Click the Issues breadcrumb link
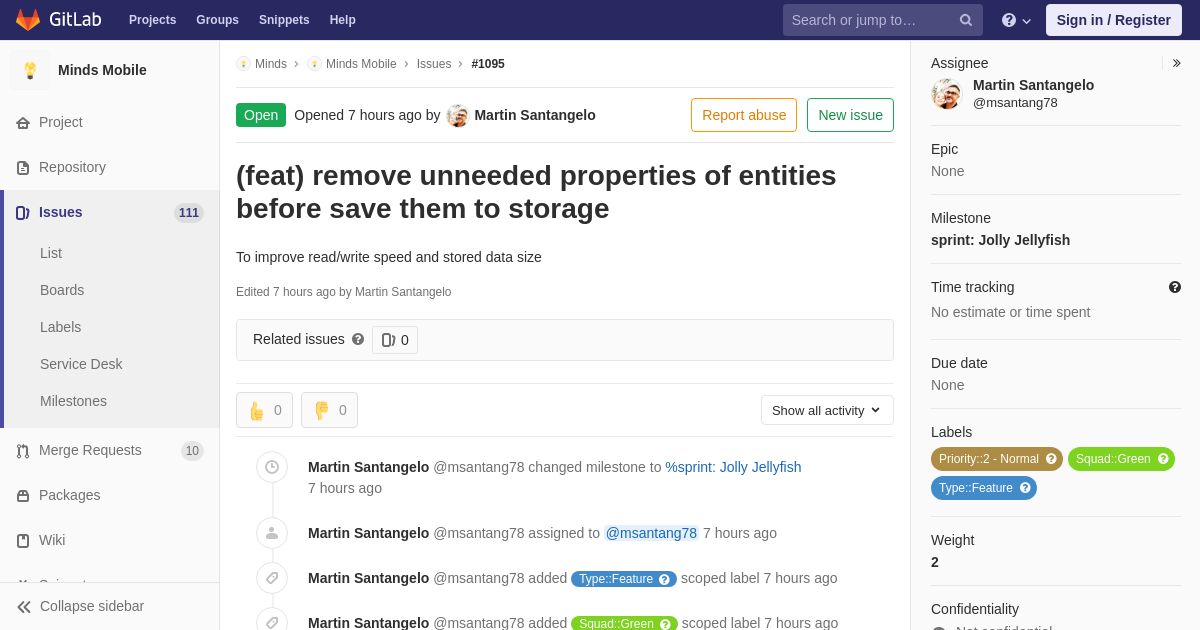The width and height of the screenshot is (1200, 630). click(434, 64)
